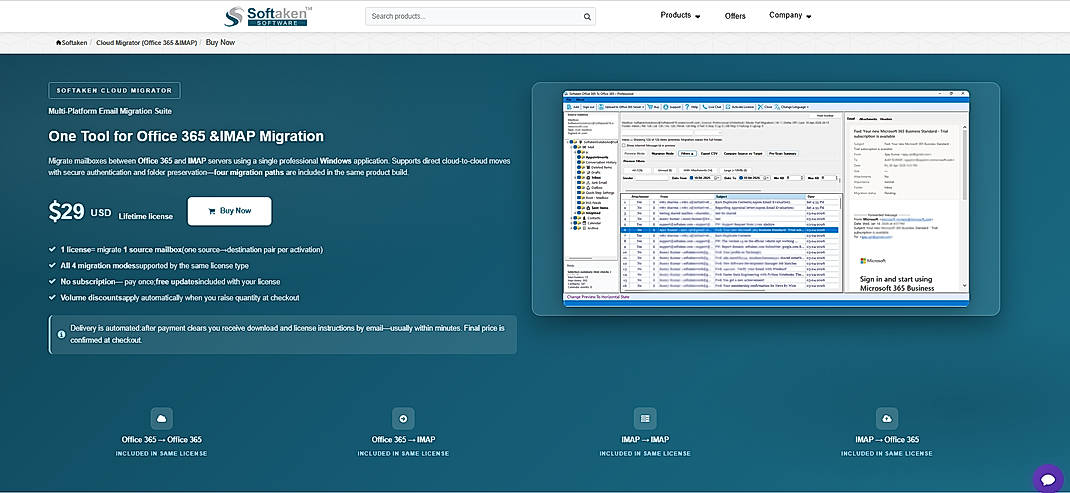Open the Offers page
The height and width of the screenshot is (493, 1070).
click(735, 16)
